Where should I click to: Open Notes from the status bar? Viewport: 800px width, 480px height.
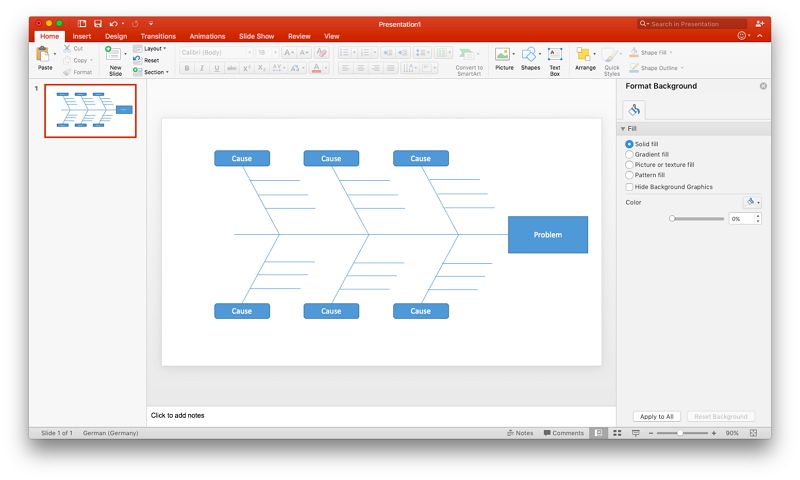[520, 433]
